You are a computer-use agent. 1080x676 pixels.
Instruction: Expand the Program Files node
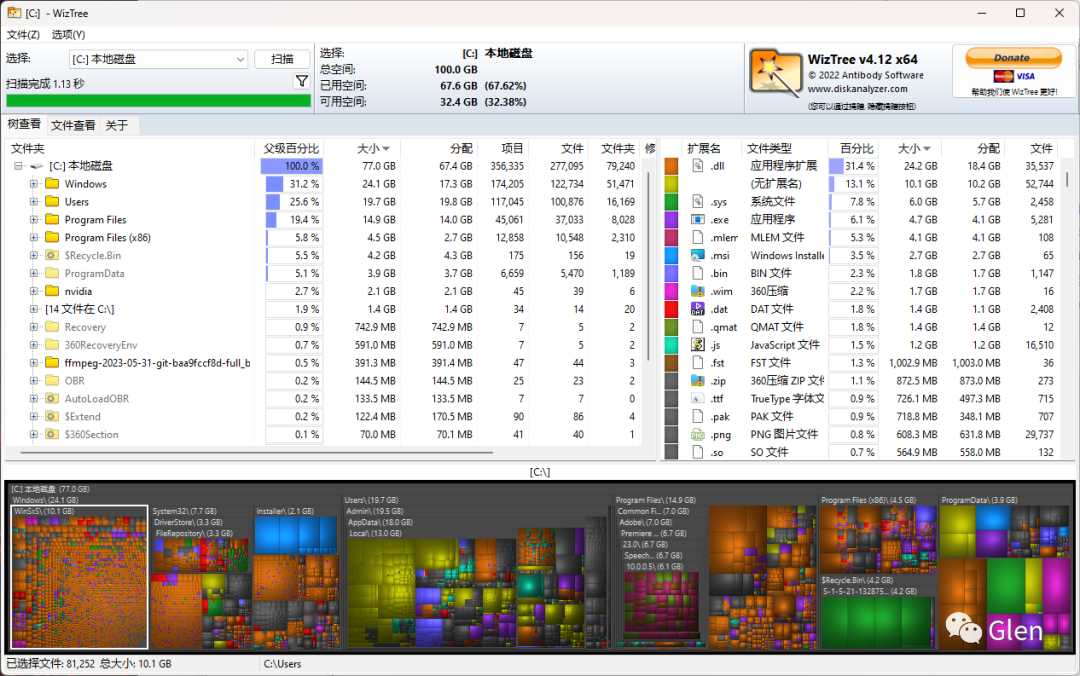pyautogui.click(x=33, y=220)
